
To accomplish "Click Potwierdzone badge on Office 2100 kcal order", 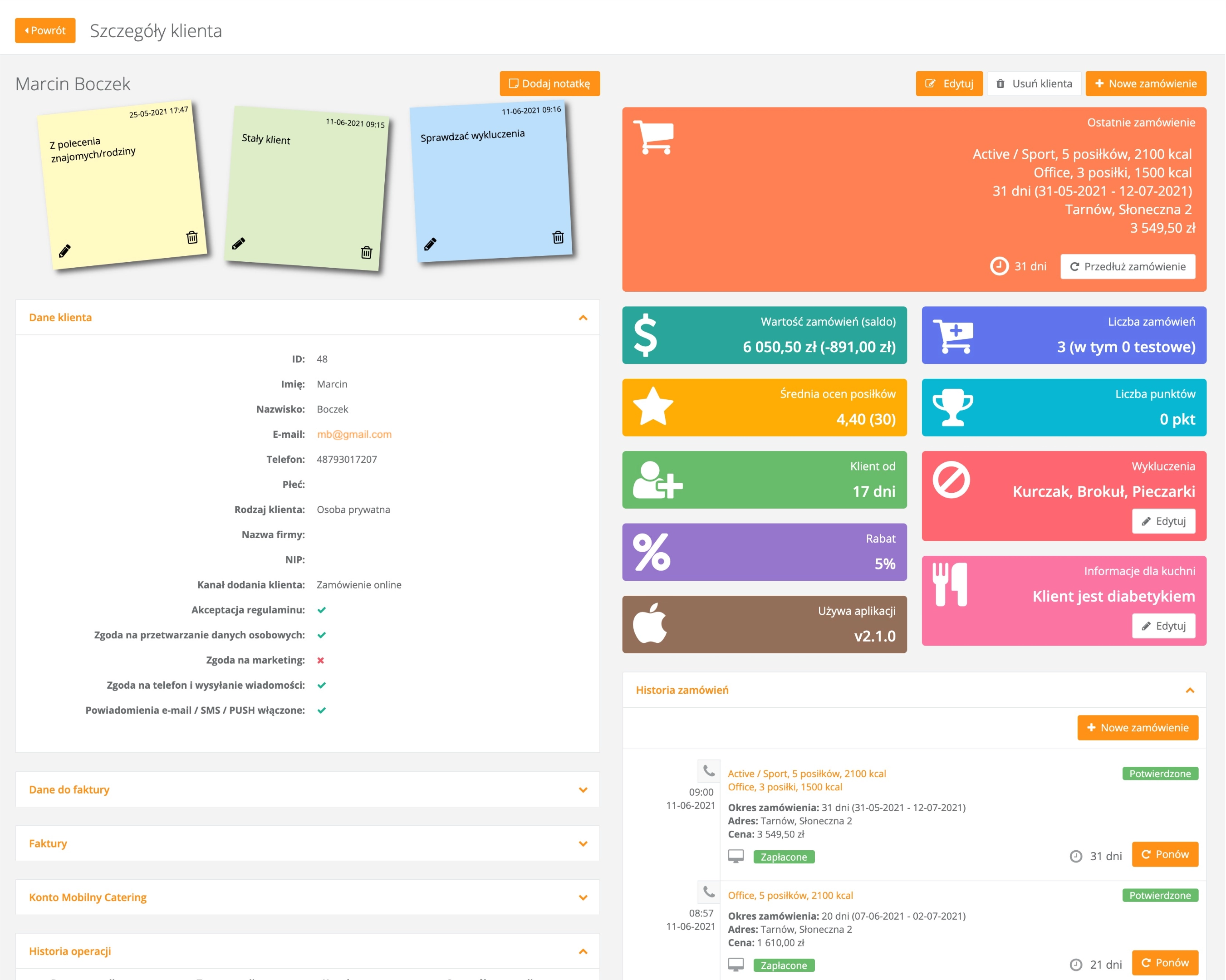I will coord(1160,895).
